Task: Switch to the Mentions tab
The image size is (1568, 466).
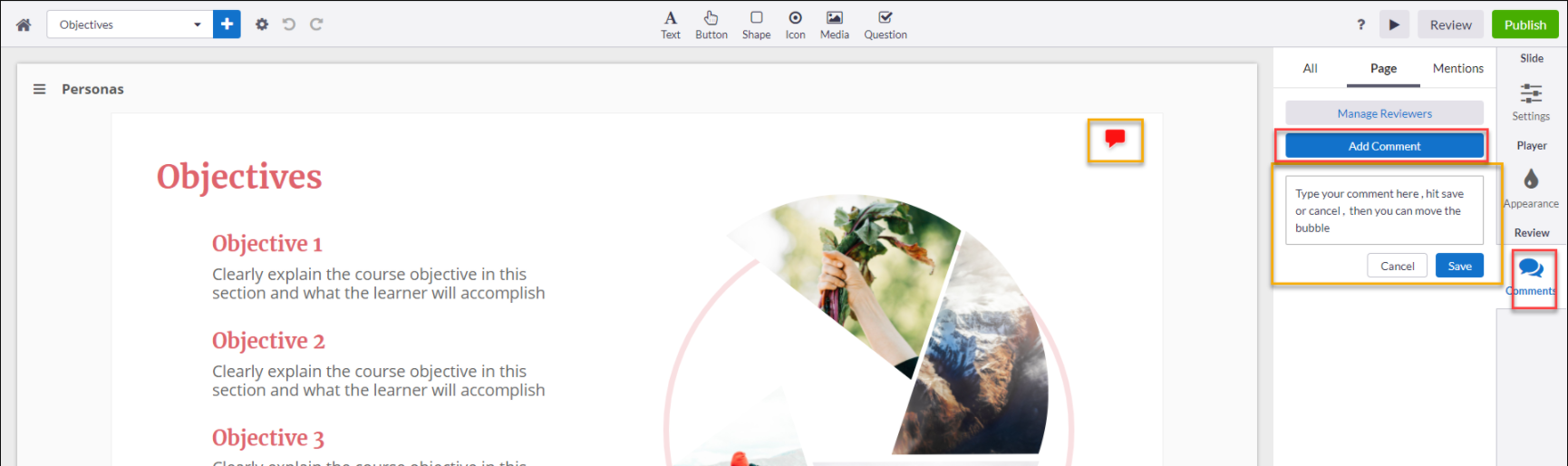Action: 1457,68
